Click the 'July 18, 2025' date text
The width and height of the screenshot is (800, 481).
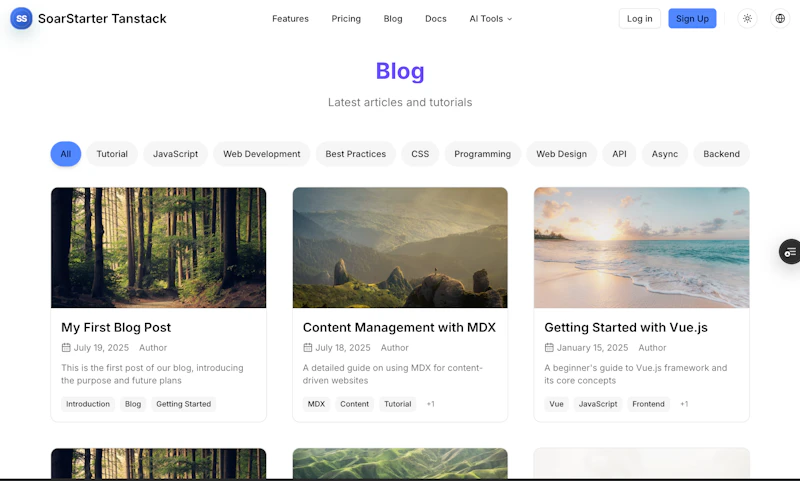point(343,347)
